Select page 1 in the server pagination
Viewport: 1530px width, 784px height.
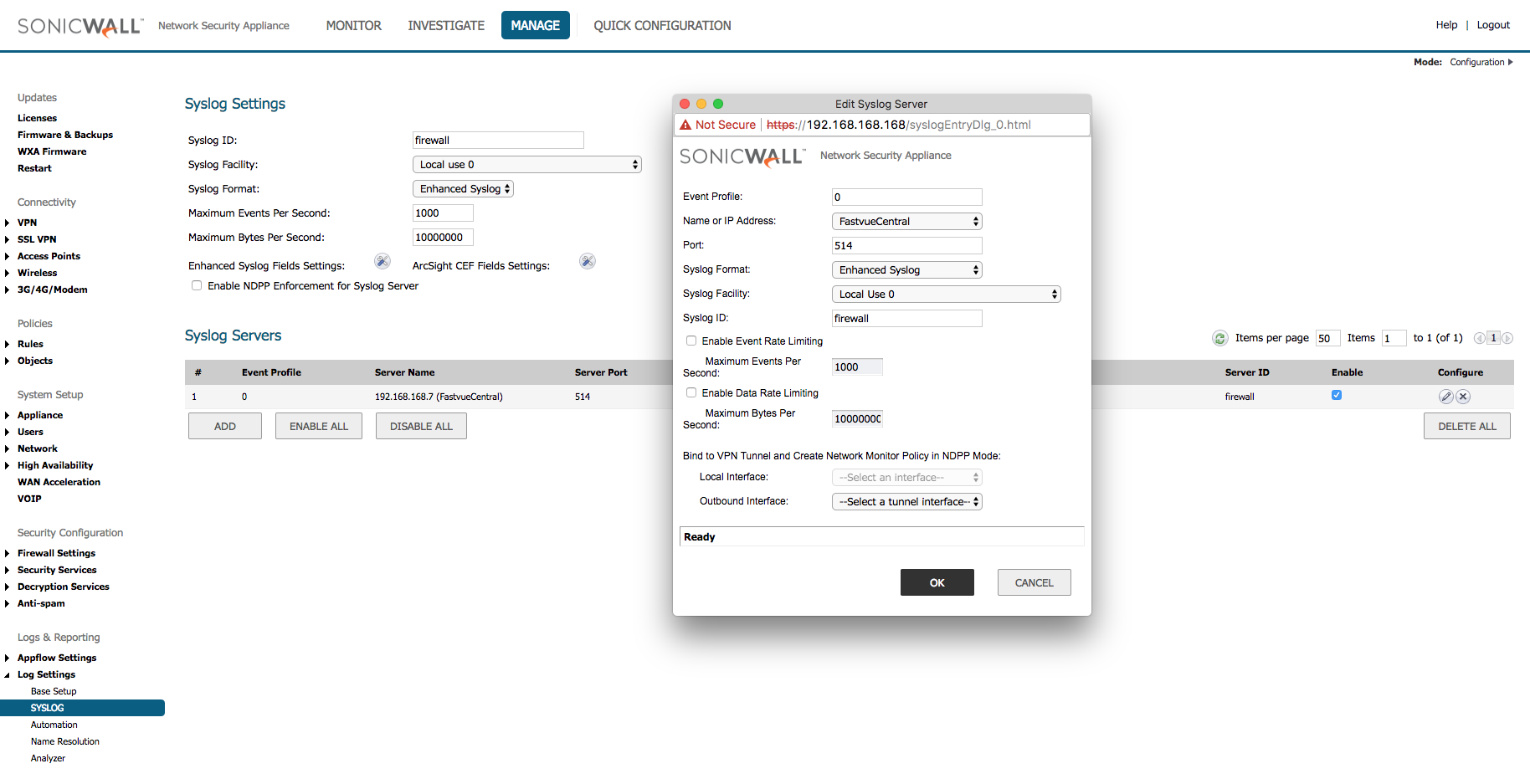1493,337
